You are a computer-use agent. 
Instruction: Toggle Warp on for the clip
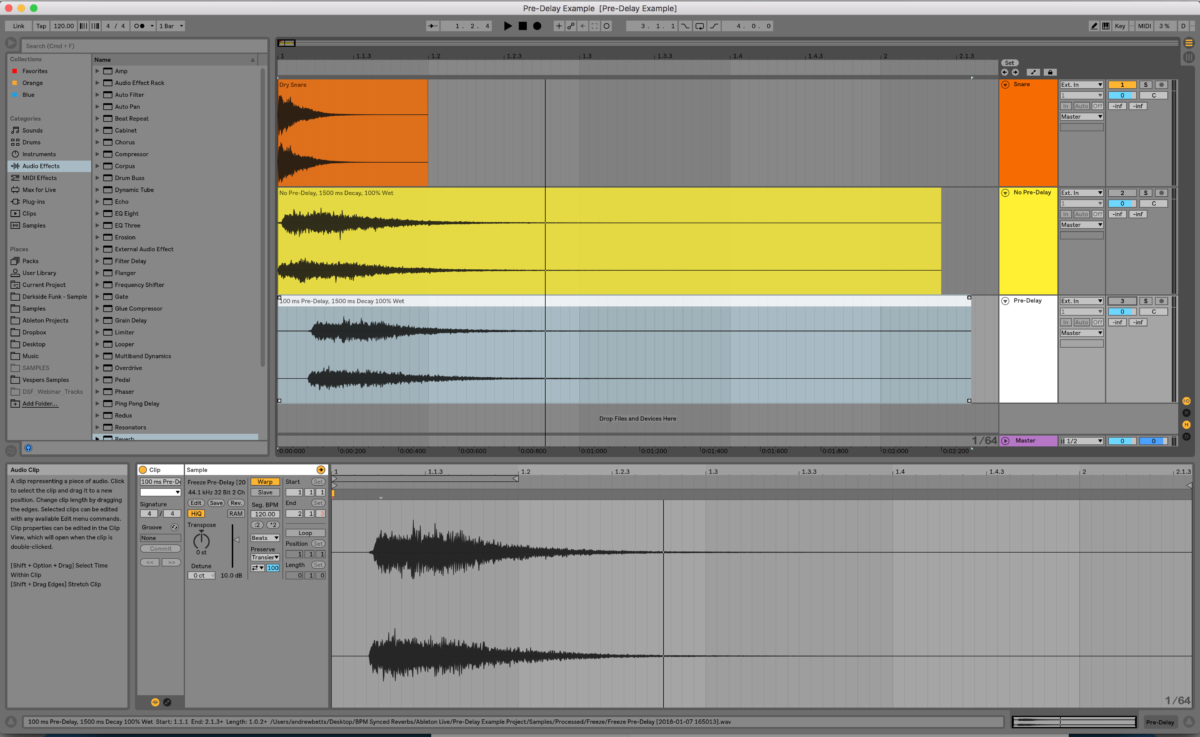coord(265,482)
